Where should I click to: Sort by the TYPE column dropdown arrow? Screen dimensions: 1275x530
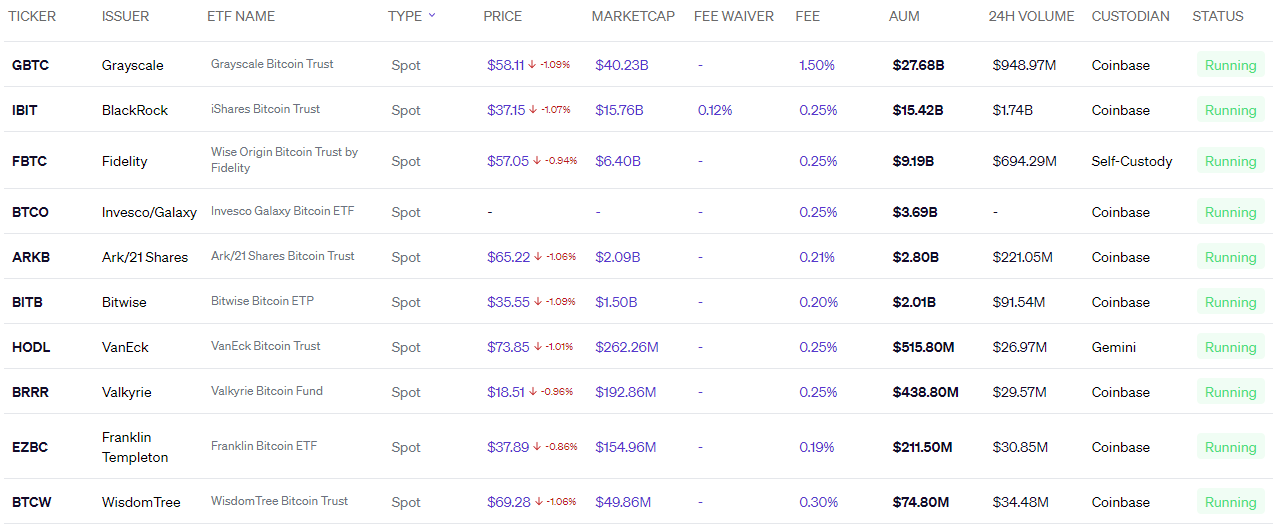pyautogui.click(x=432, y=16)
